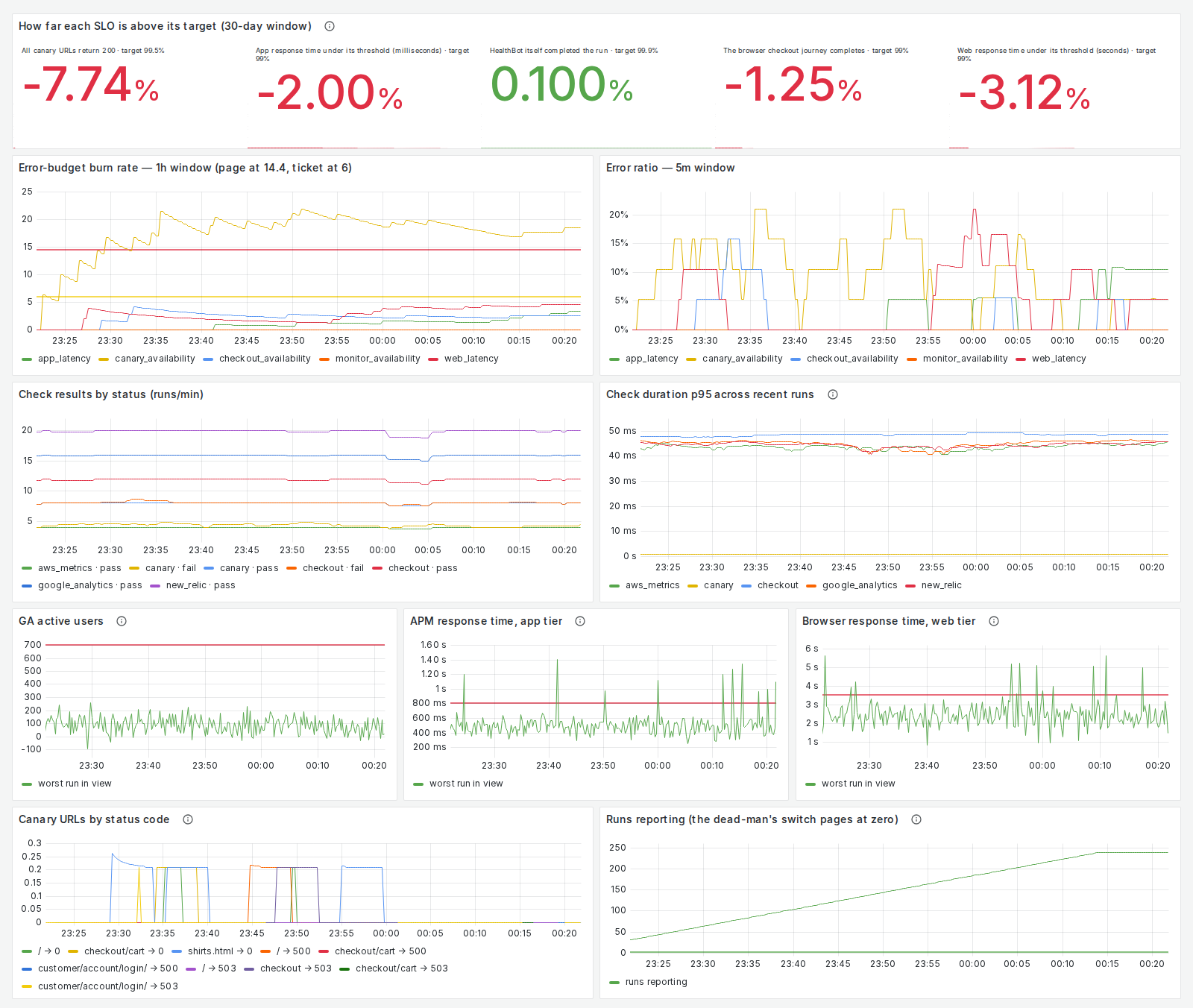Select checkout/cart → 500 legend entry

coord(380,951)
